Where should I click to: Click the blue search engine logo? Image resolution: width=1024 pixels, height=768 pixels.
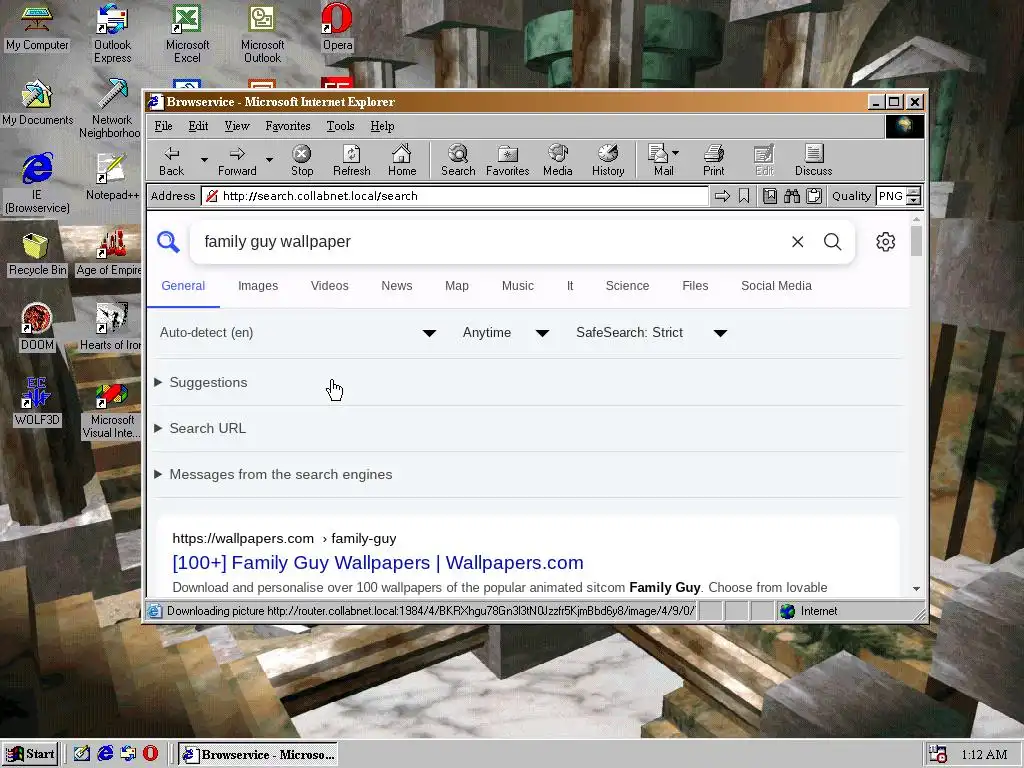(168, 242)
